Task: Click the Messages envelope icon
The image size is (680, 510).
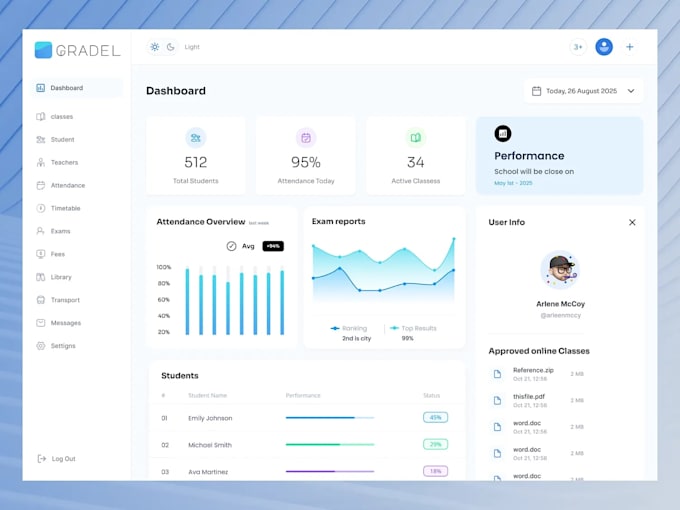Action: pyautogui.click(x=40, y=323)
